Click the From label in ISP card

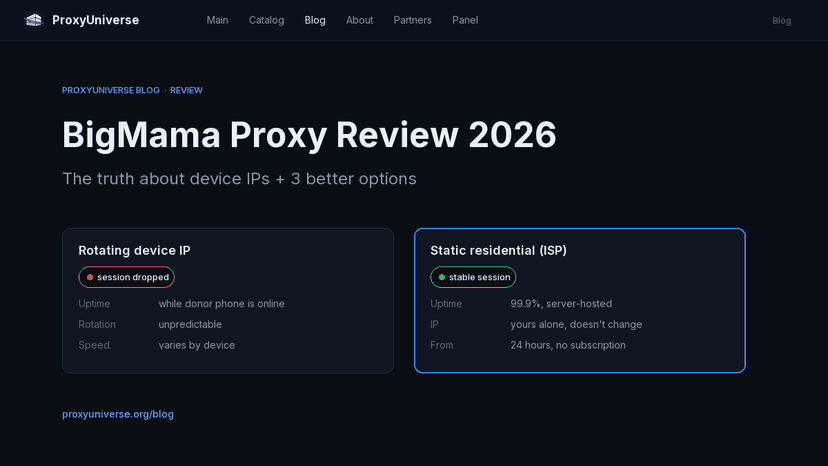pos(441,345)
